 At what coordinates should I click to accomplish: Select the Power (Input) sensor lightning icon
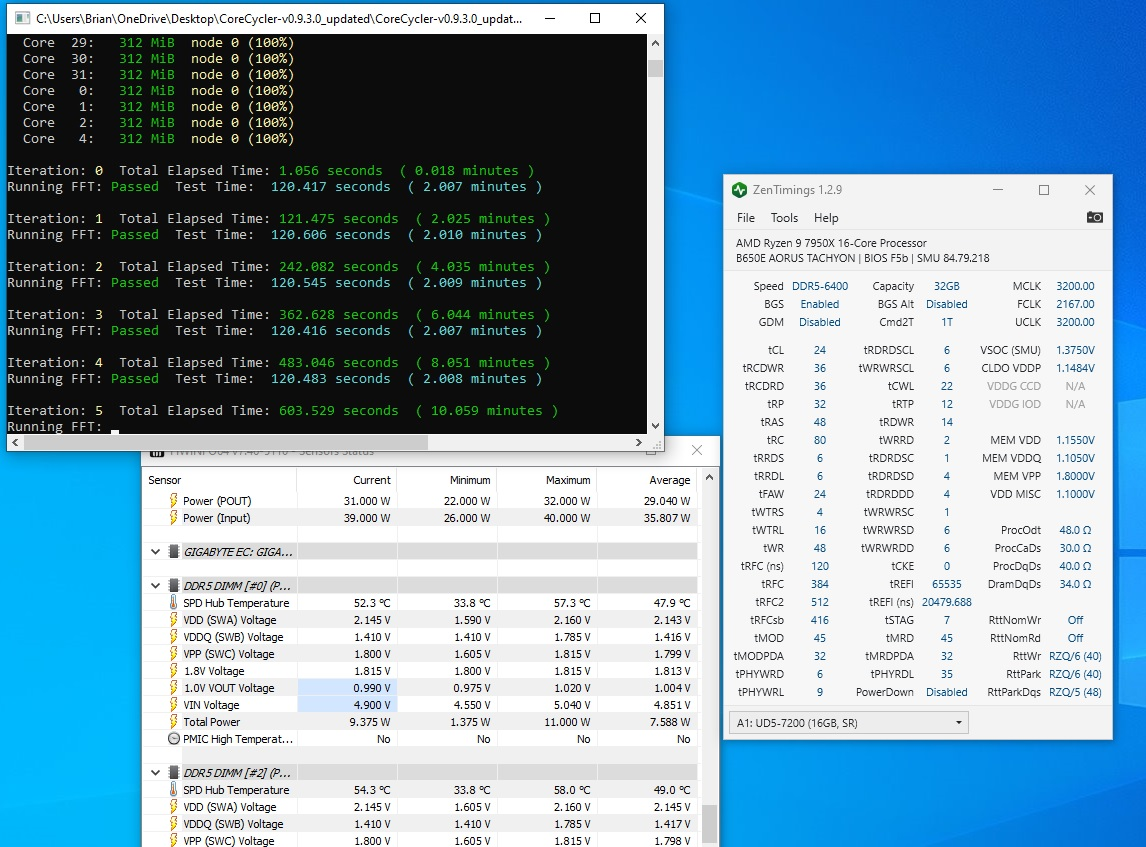(x=173, y=517)
